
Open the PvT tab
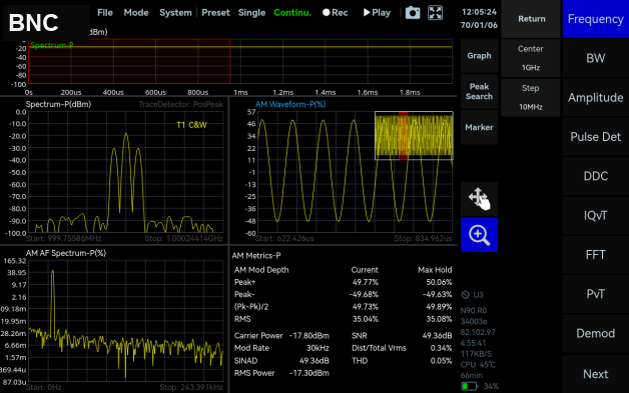(x=596, y=294)
